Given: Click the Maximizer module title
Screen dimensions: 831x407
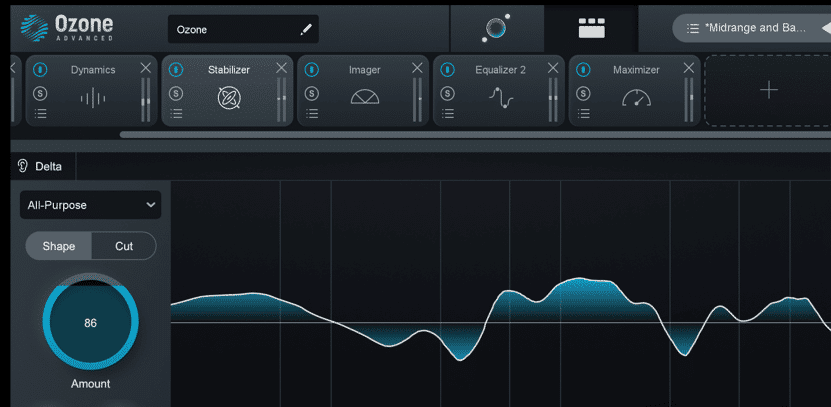Looking at the screenshot, I should (636, 69).
